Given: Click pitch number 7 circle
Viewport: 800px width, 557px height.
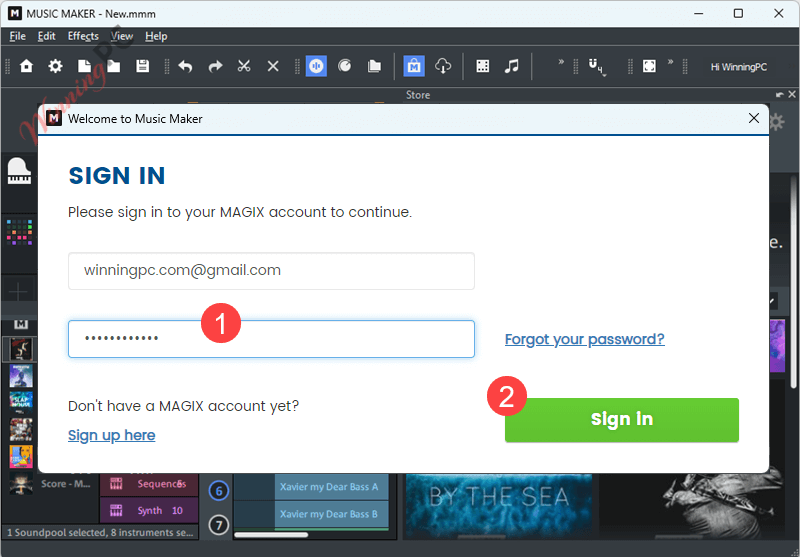Looking at the screenshot, I should tap(219, 525).
